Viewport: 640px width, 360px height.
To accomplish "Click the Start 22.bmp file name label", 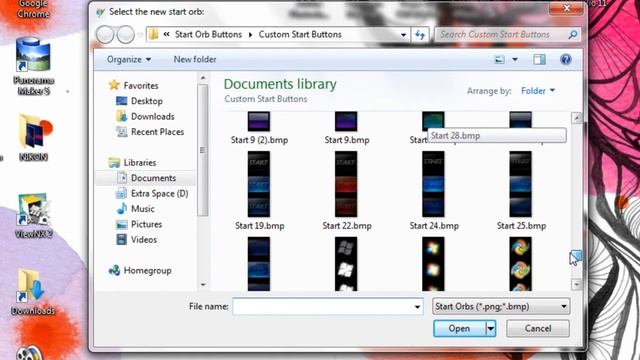I will 347,226.
